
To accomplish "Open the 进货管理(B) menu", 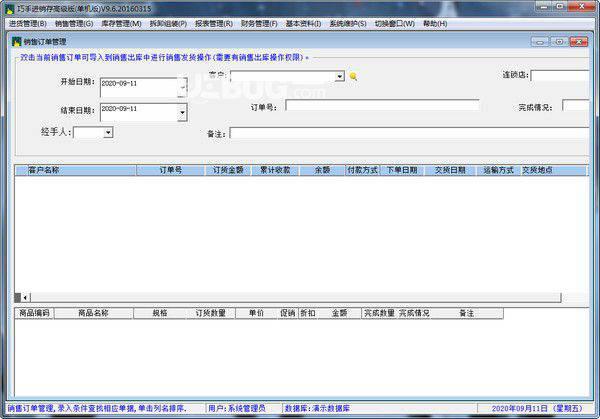I will point(28,24).
